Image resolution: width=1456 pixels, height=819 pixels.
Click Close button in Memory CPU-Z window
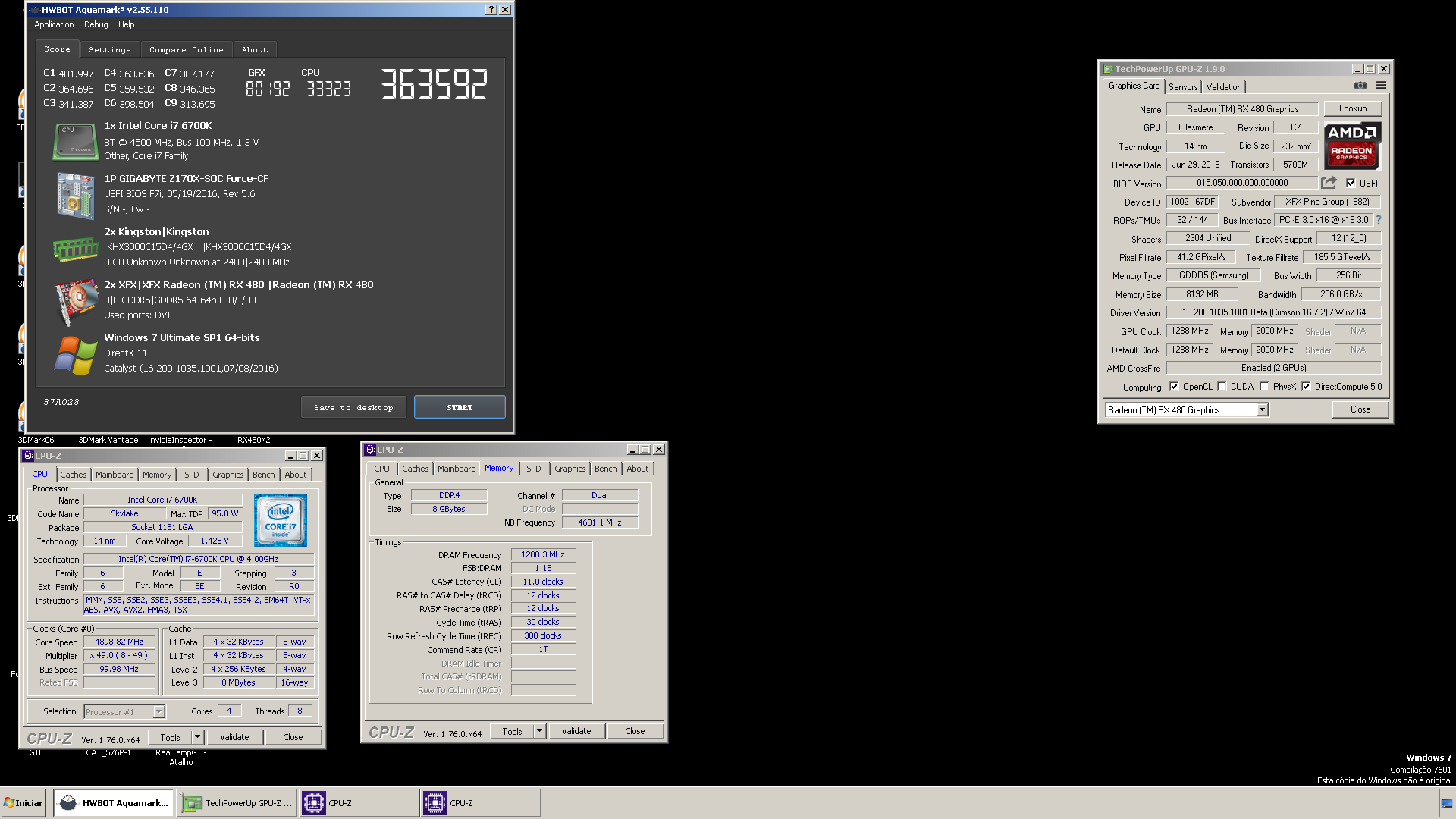[635, 730]
